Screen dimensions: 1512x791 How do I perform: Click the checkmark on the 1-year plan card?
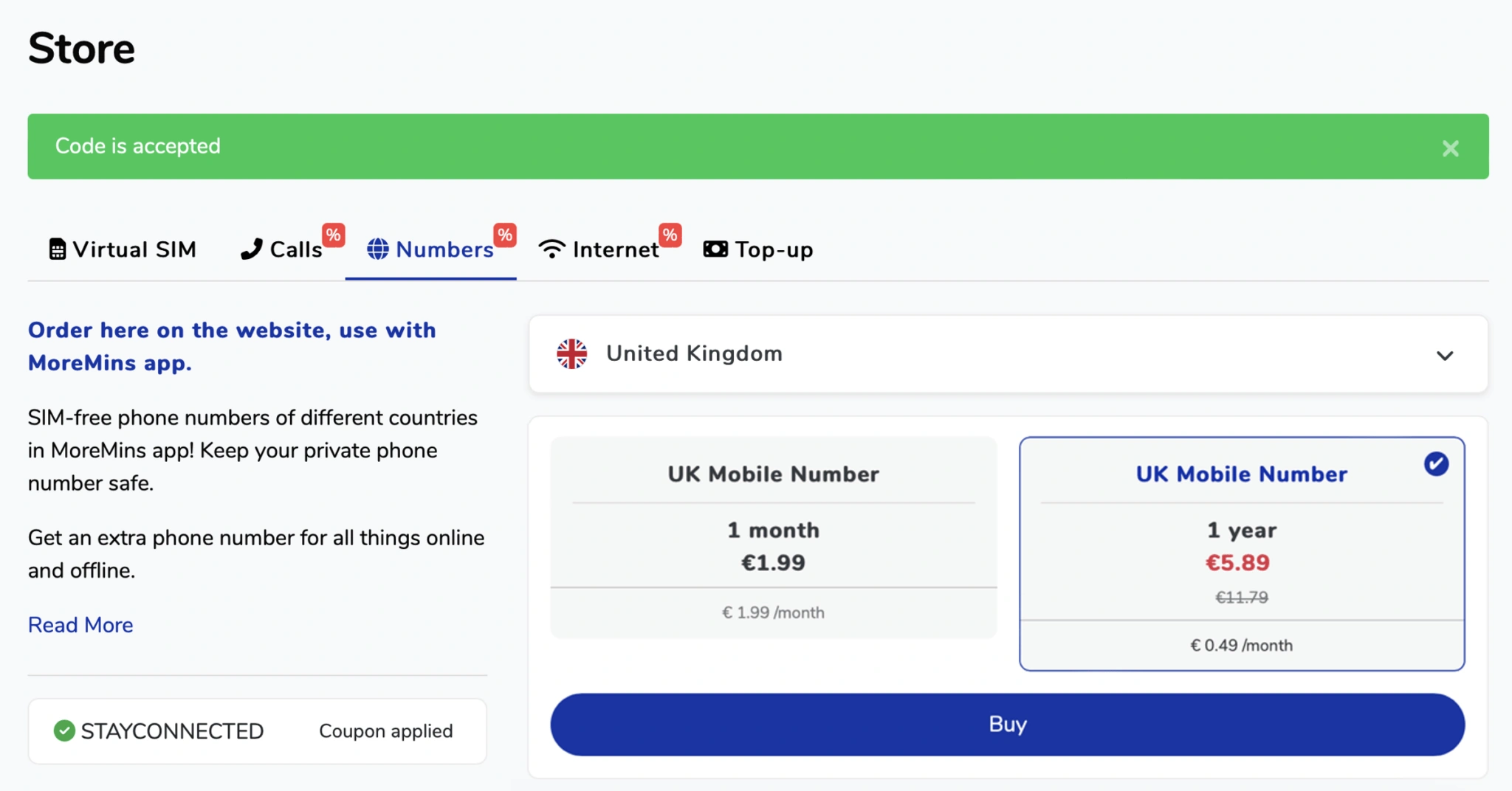pyautogui.click(x=1434, y=463)
